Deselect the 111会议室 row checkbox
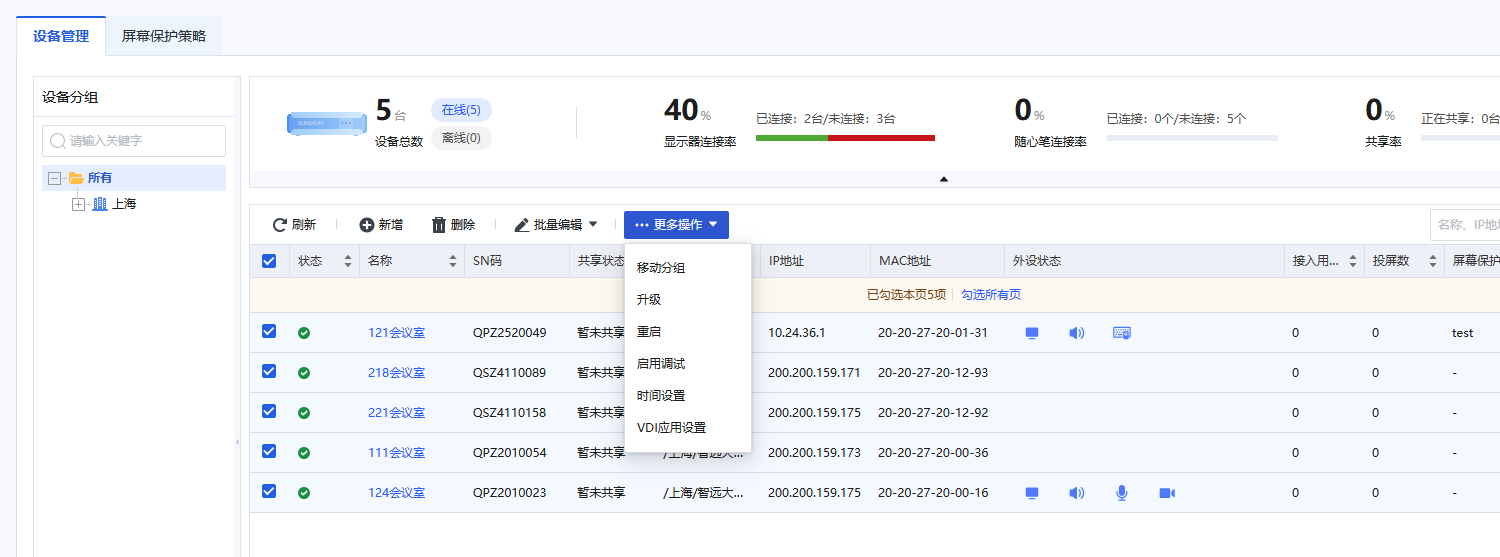Image resolution: width=1500 pixels, height=557 pixels. (269, 451)
